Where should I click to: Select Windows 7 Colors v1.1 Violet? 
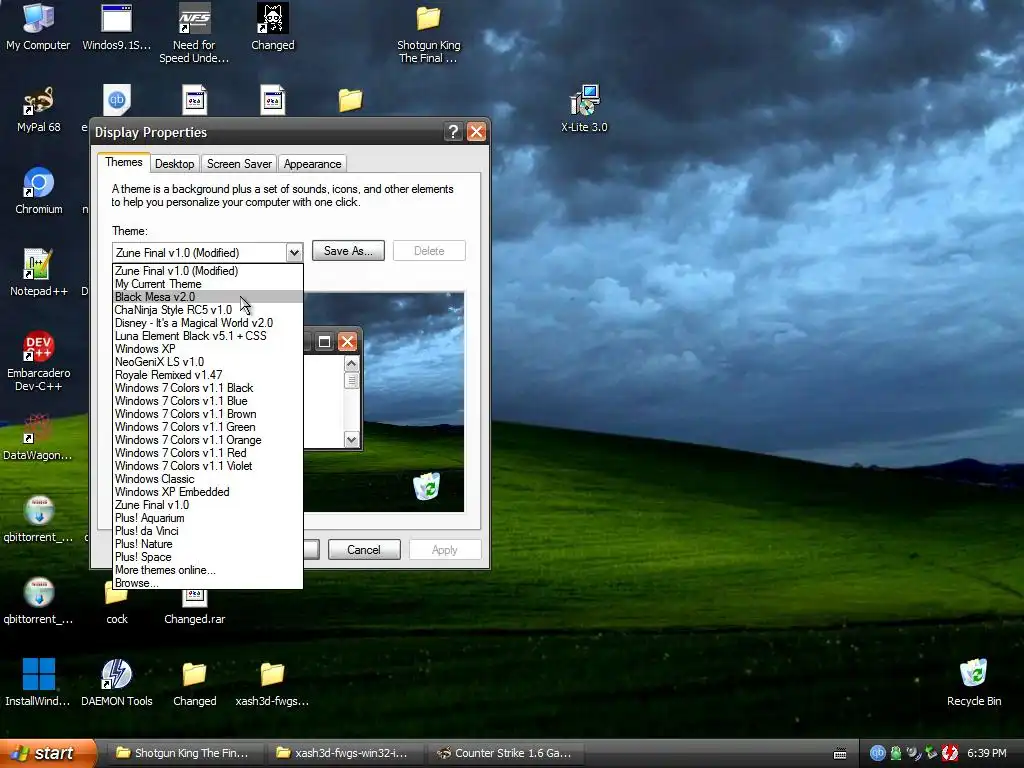(208, 466)
